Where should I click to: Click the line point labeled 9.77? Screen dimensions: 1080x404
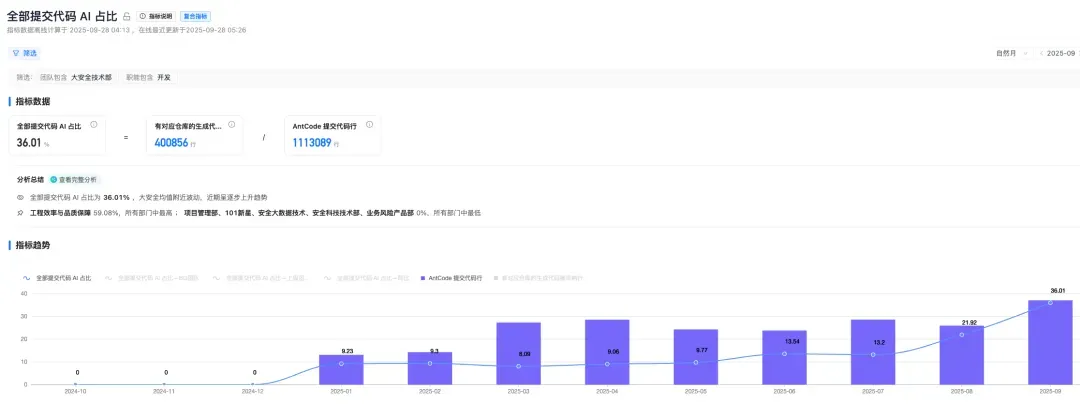click(696, 362)
